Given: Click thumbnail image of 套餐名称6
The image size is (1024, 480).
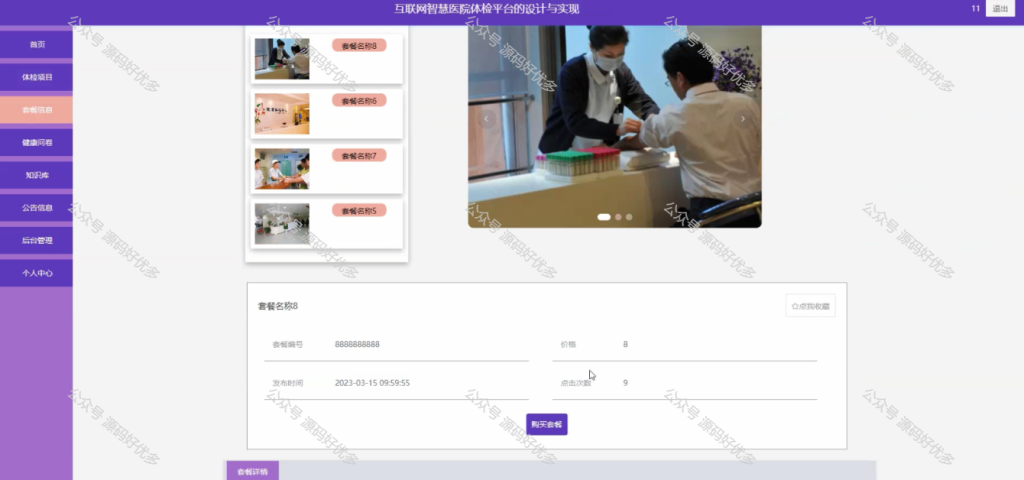Looking at the screenshot, I should coord(282,114).
